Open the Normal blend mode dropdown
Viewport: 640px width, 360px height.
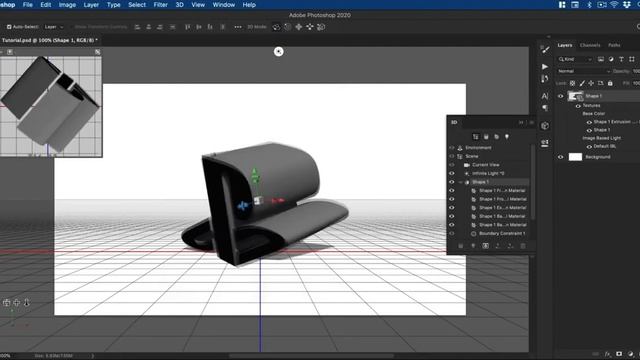(584, 71)
